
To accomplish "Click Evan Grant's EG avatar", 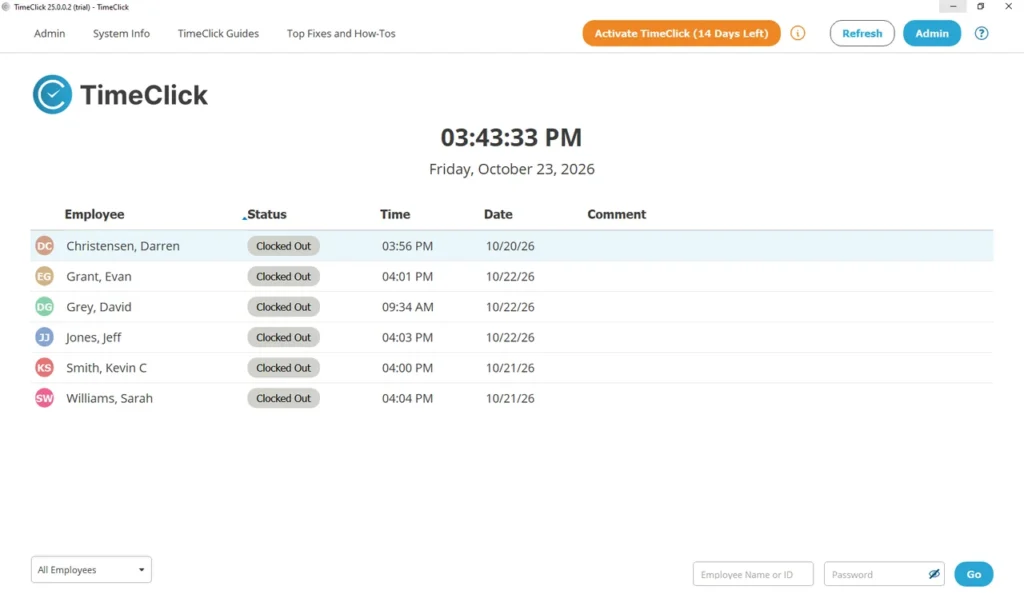I will click(44, 276).
